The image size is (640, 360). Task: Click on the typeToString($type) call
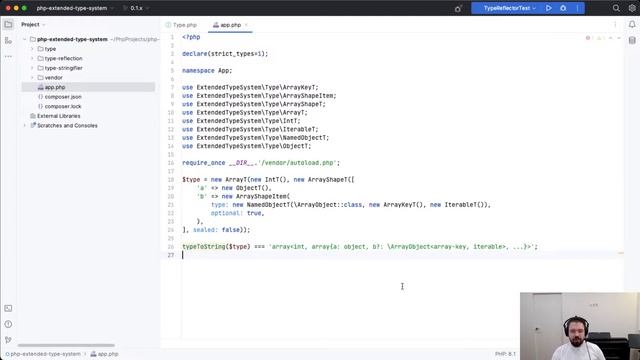pyautogui.click(x=216, y=247)
